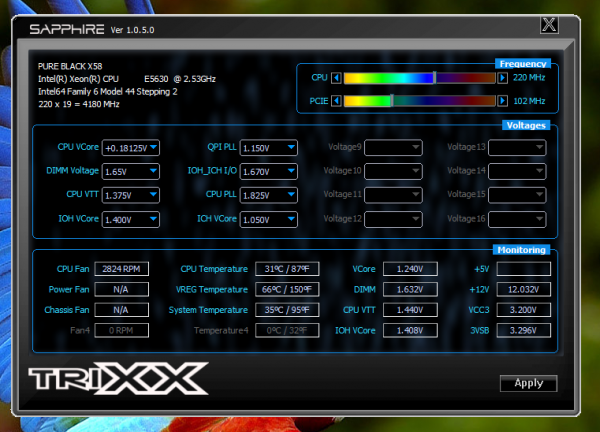Close the Sapphire TRIXX window
This screenshot has height=432, width=600.
click(549, 25)
